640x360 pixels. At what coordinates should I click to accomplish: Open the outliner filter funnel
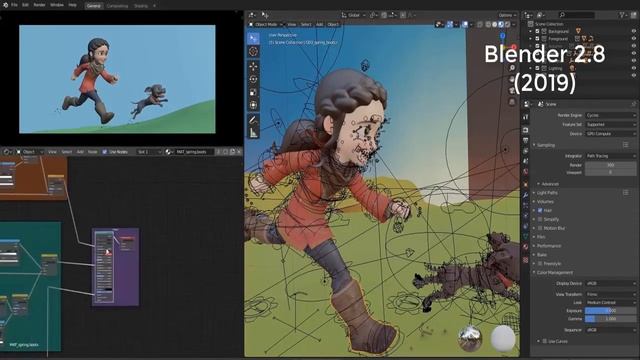[622, 15]
